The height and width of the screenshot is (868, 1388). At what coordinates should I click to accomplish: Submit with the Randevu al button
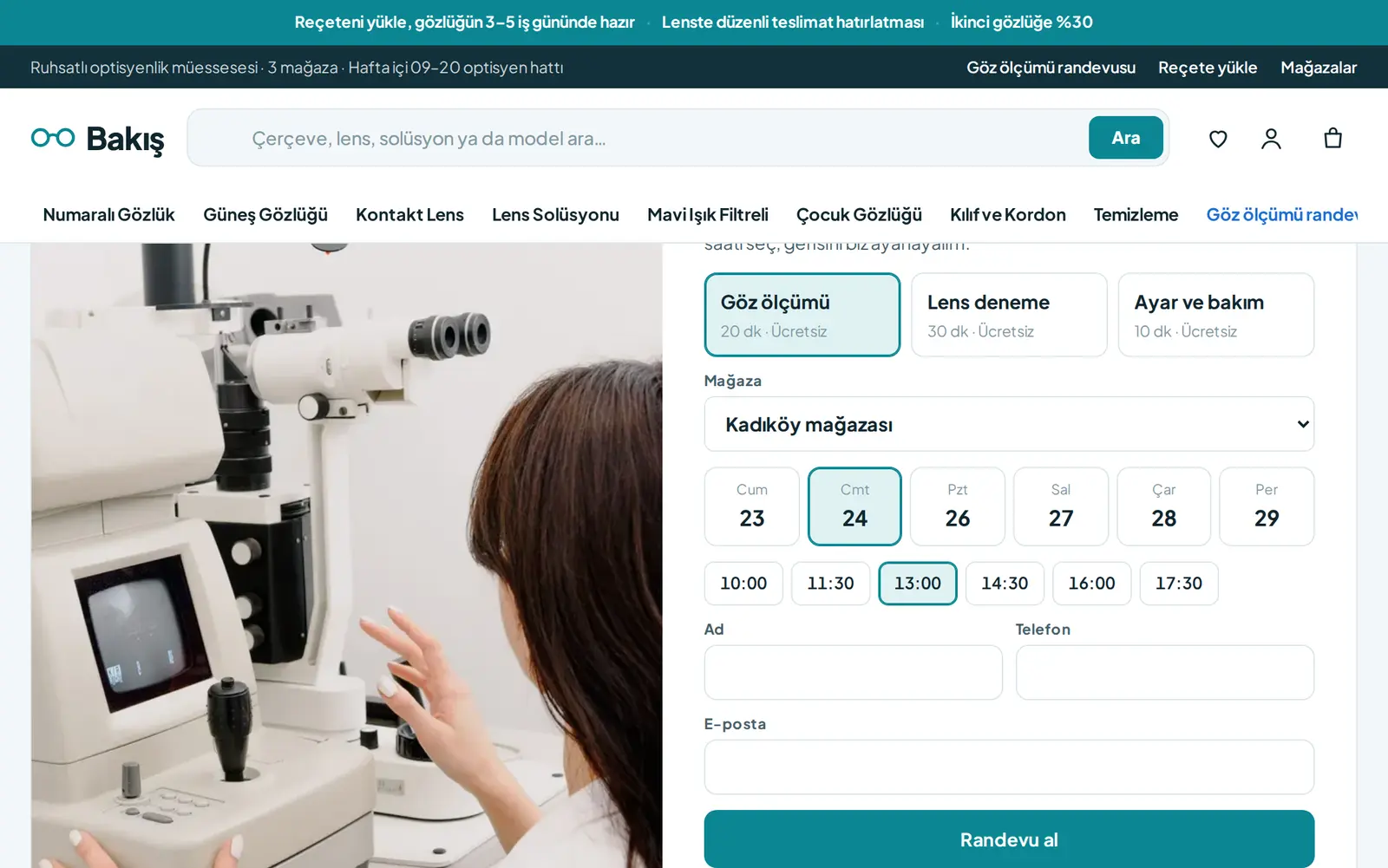coord(1009,839)
